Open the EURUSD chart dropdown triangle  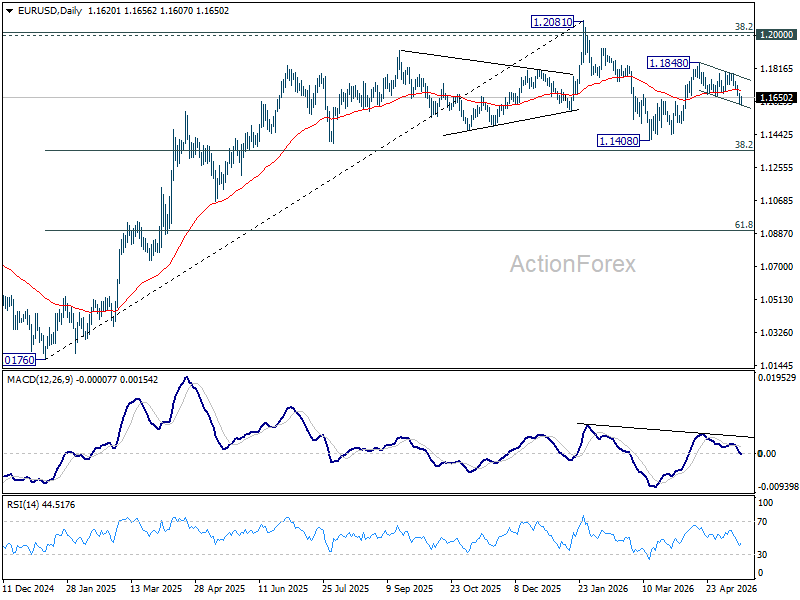(x=9, y=11)
